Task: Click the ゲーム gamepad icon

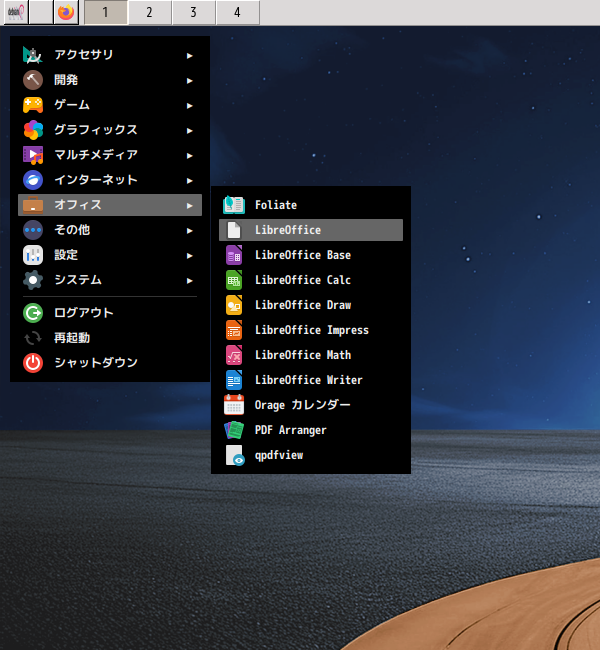Action: pyautogui.click(x=33, y=105)
